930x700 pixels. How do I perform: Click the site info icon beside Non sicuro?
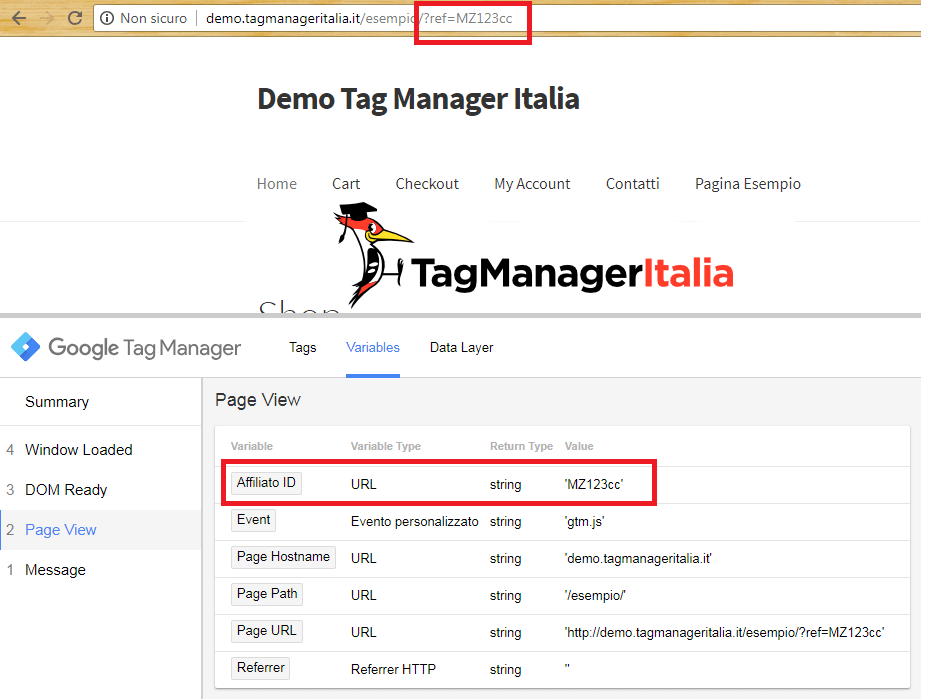tap(107, 18)
